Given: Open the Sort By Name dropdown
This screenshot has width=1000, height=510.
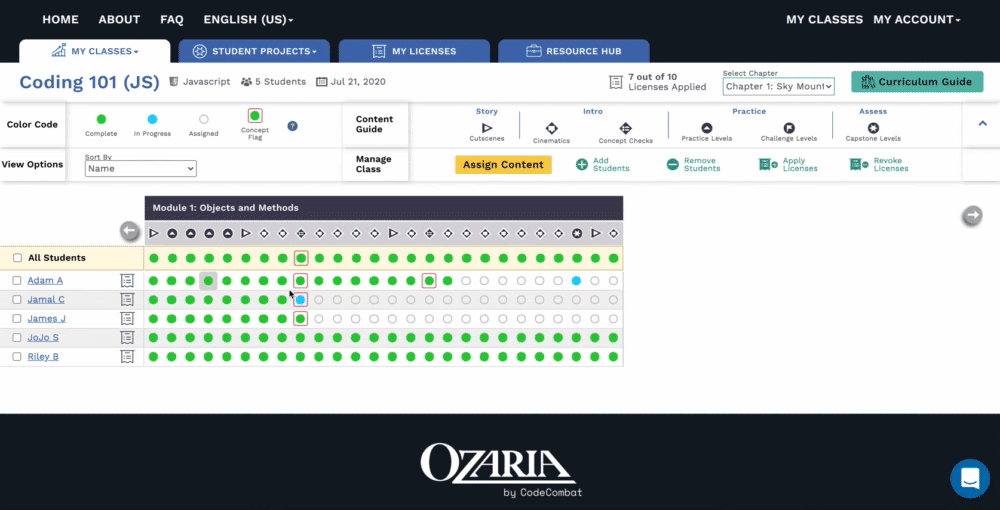Looking at the screenshot, I should (140, 169).
